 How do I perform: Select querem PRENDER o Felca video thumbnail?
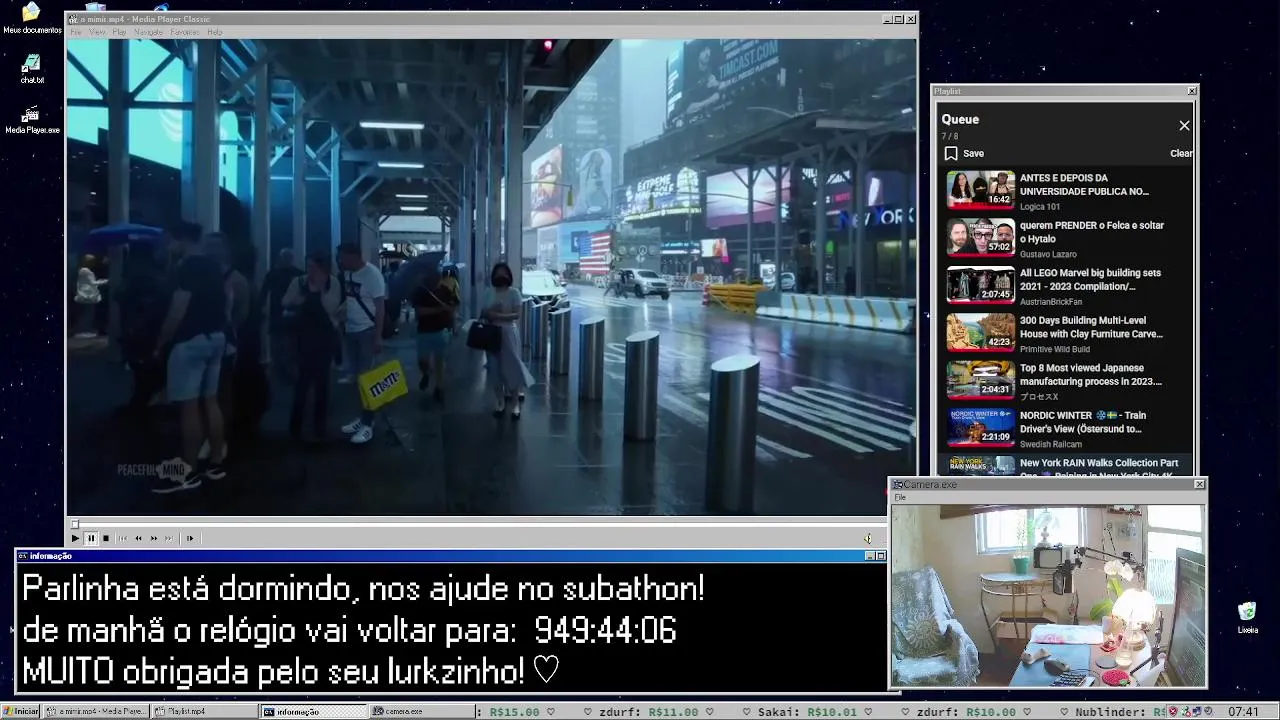point(981,237)
